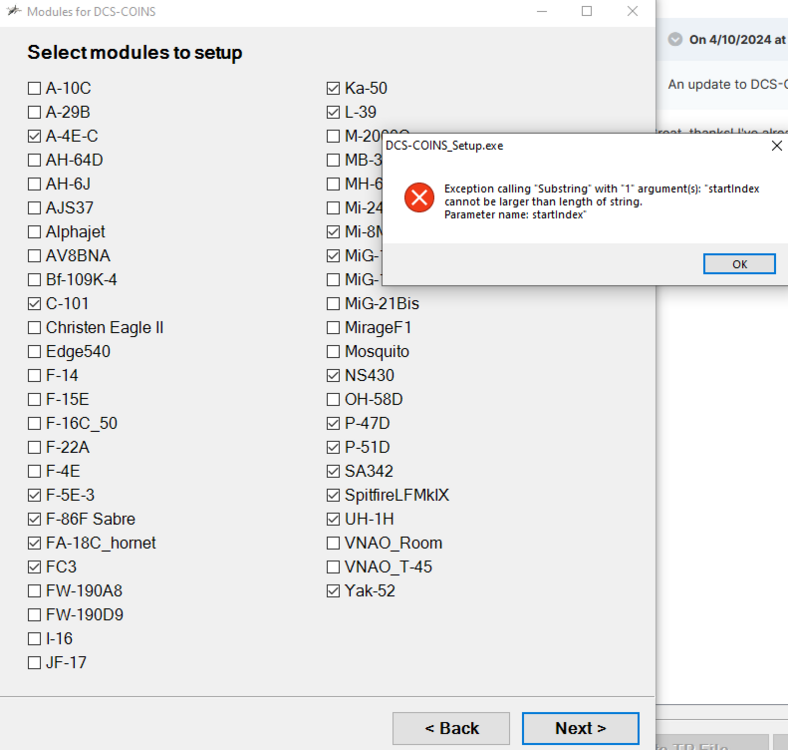
Task: Enable the JF-17 module
Action: [35, 663]
